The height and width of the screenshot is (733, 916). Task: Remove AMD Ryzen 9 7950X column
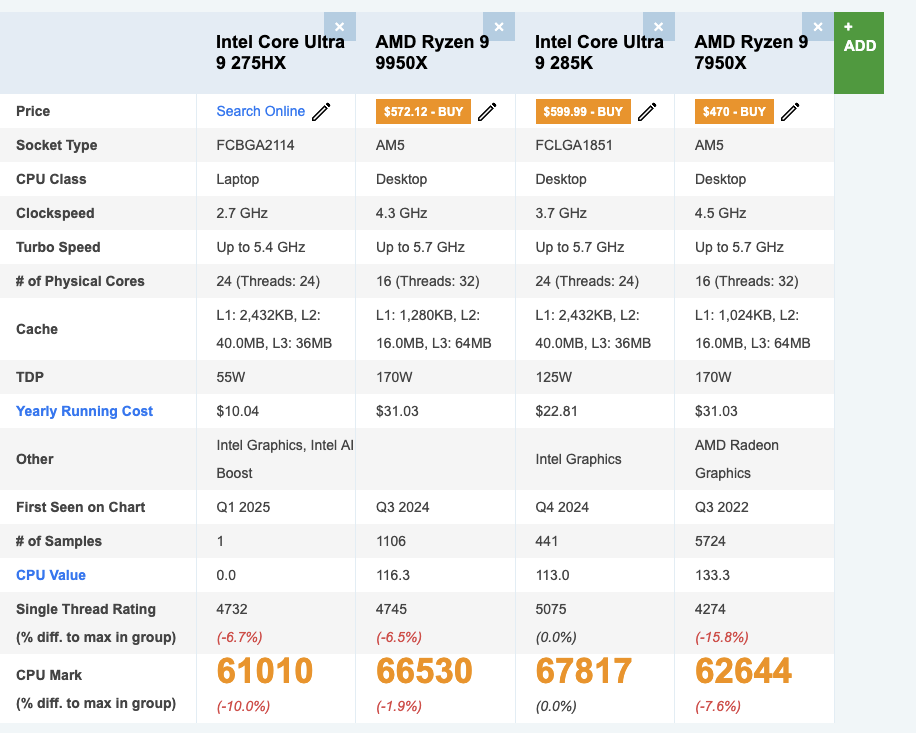point(818,27)
